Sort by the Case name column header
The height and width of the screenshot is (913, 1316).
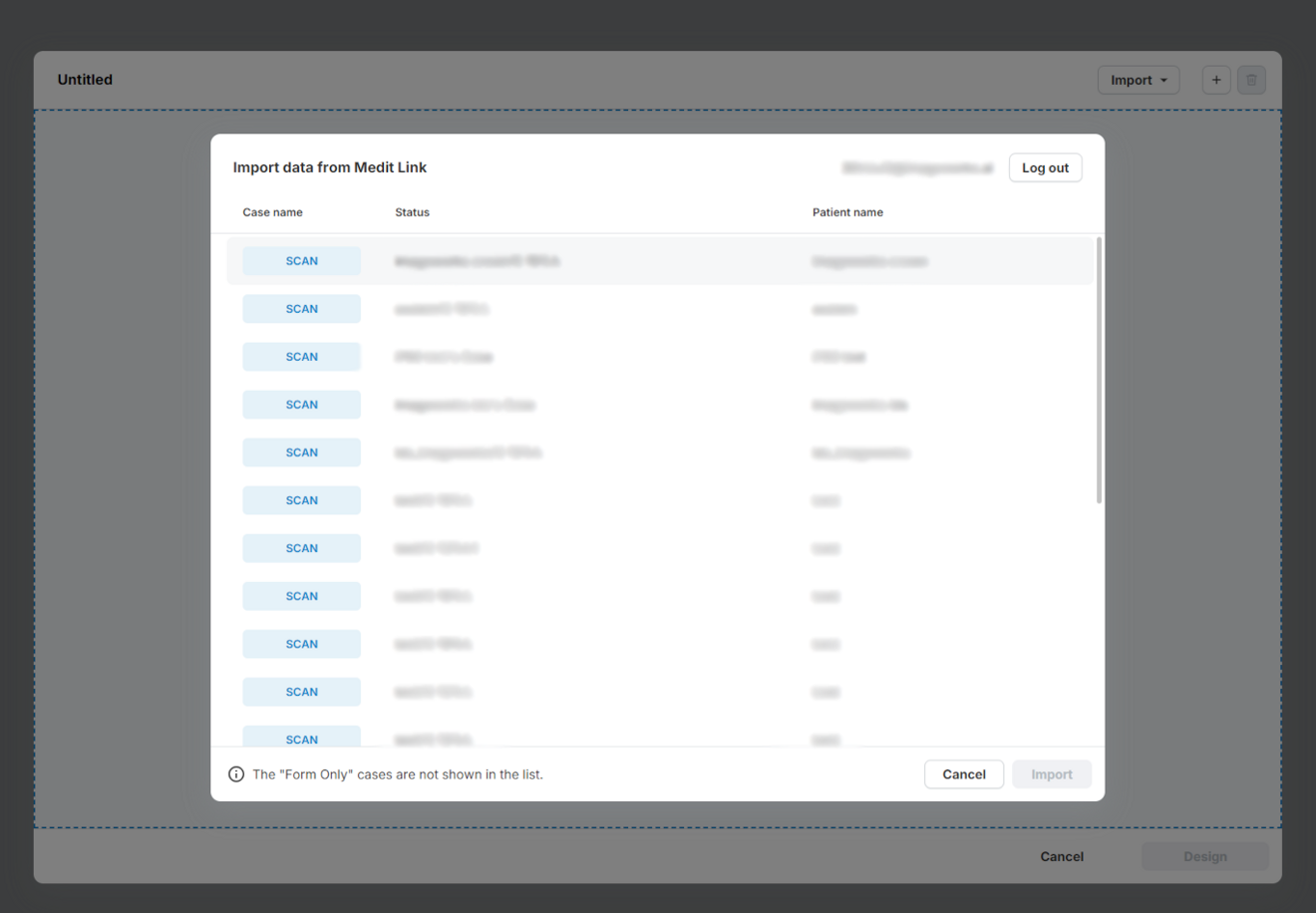click(x=272, y=212)
